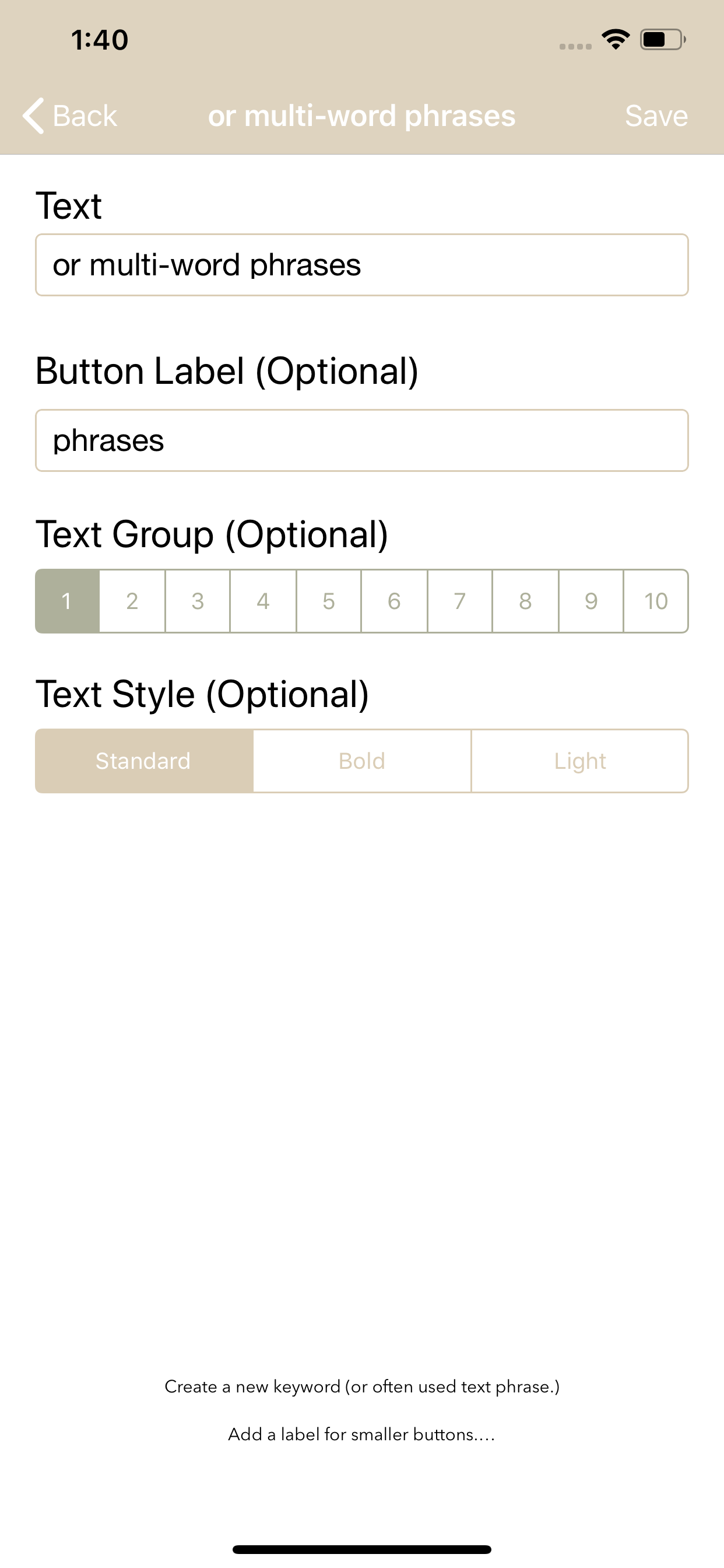The width and height of the screenshot is (724, 1568).
Task: Edit the Button Label field containing phrases
Action: coord(362,440)
